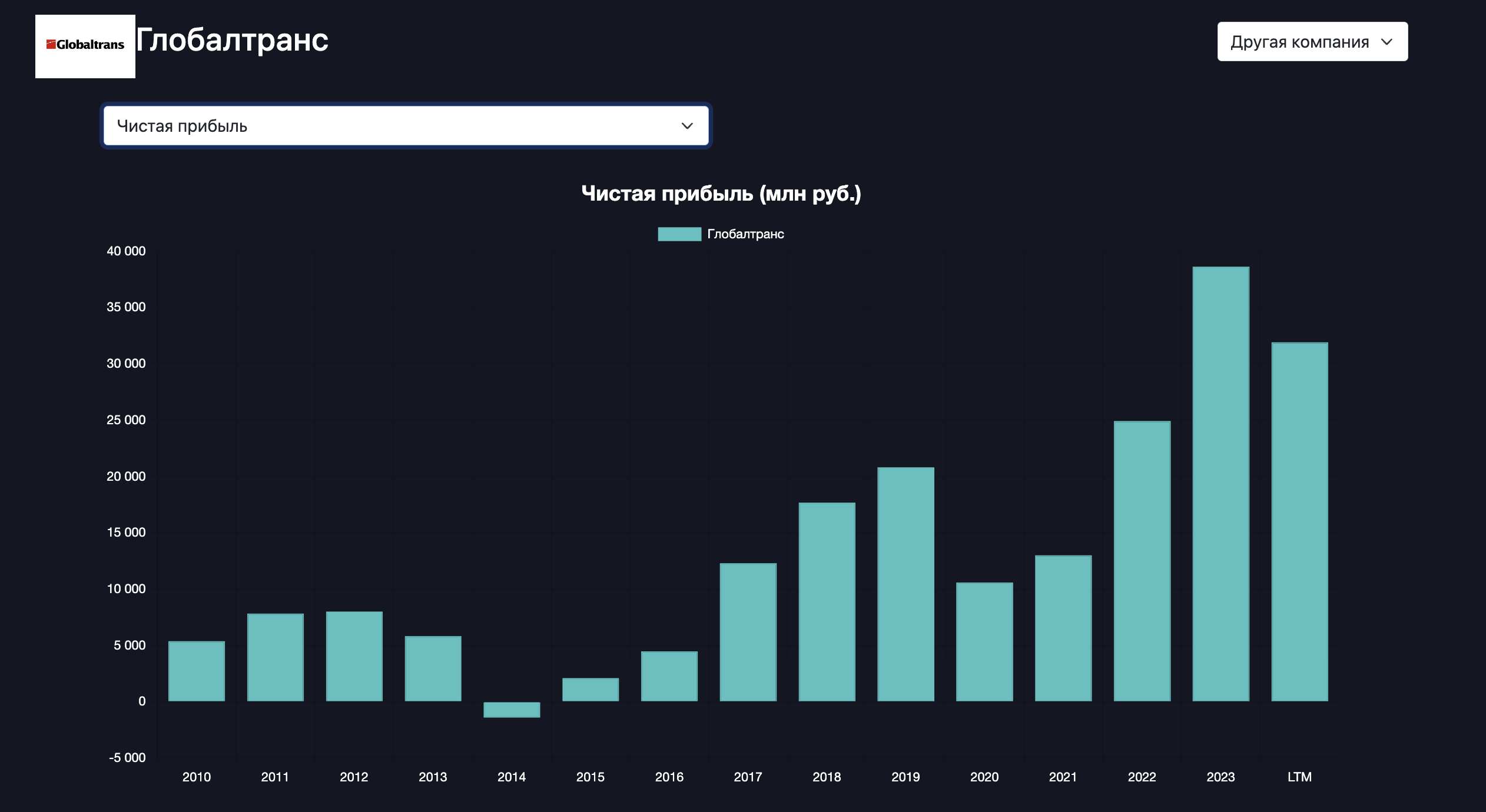Click the '15 000' y-axis label
Screen dimensions: 1486x812
click(x=126, y=533)
